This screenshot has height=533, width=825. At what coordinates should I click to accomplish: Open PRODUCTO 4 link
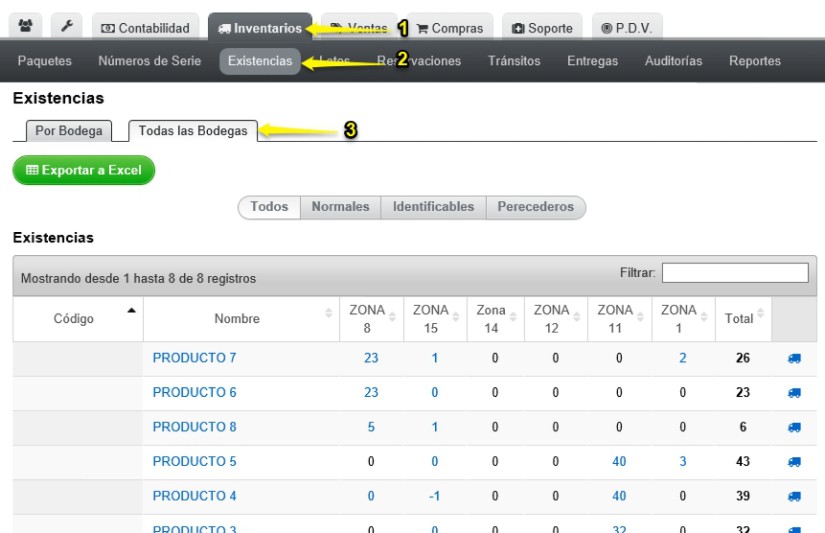[x=194, y=496]
